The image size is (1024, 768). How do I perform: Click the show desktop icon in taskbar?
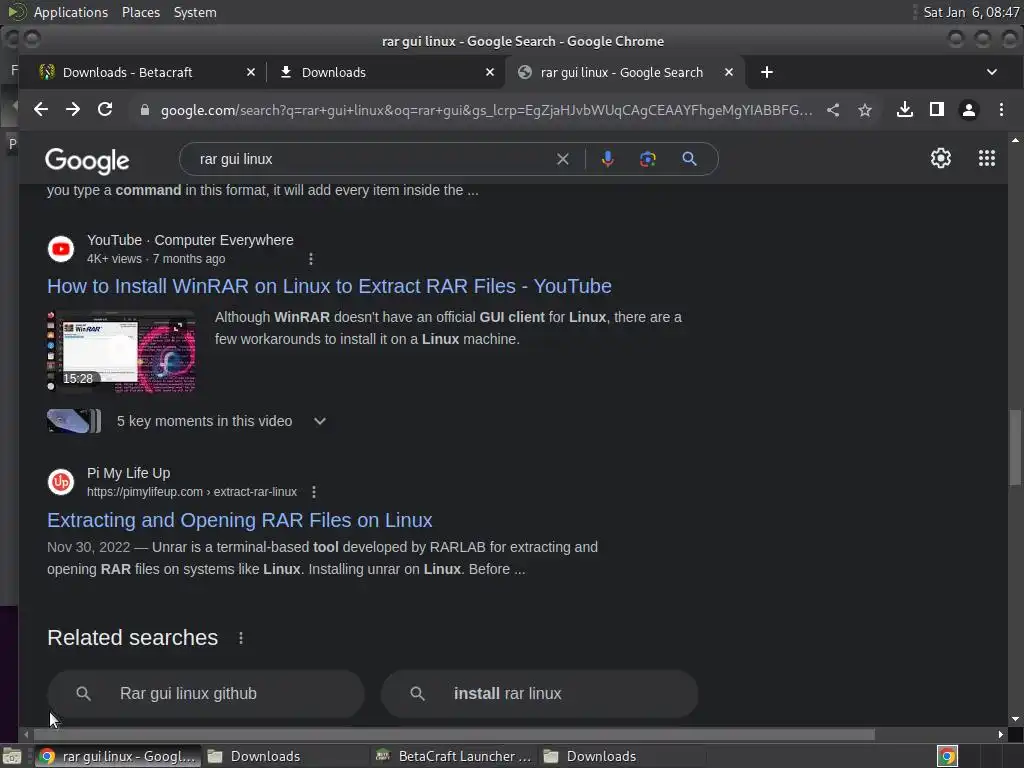tap(12, 756)
